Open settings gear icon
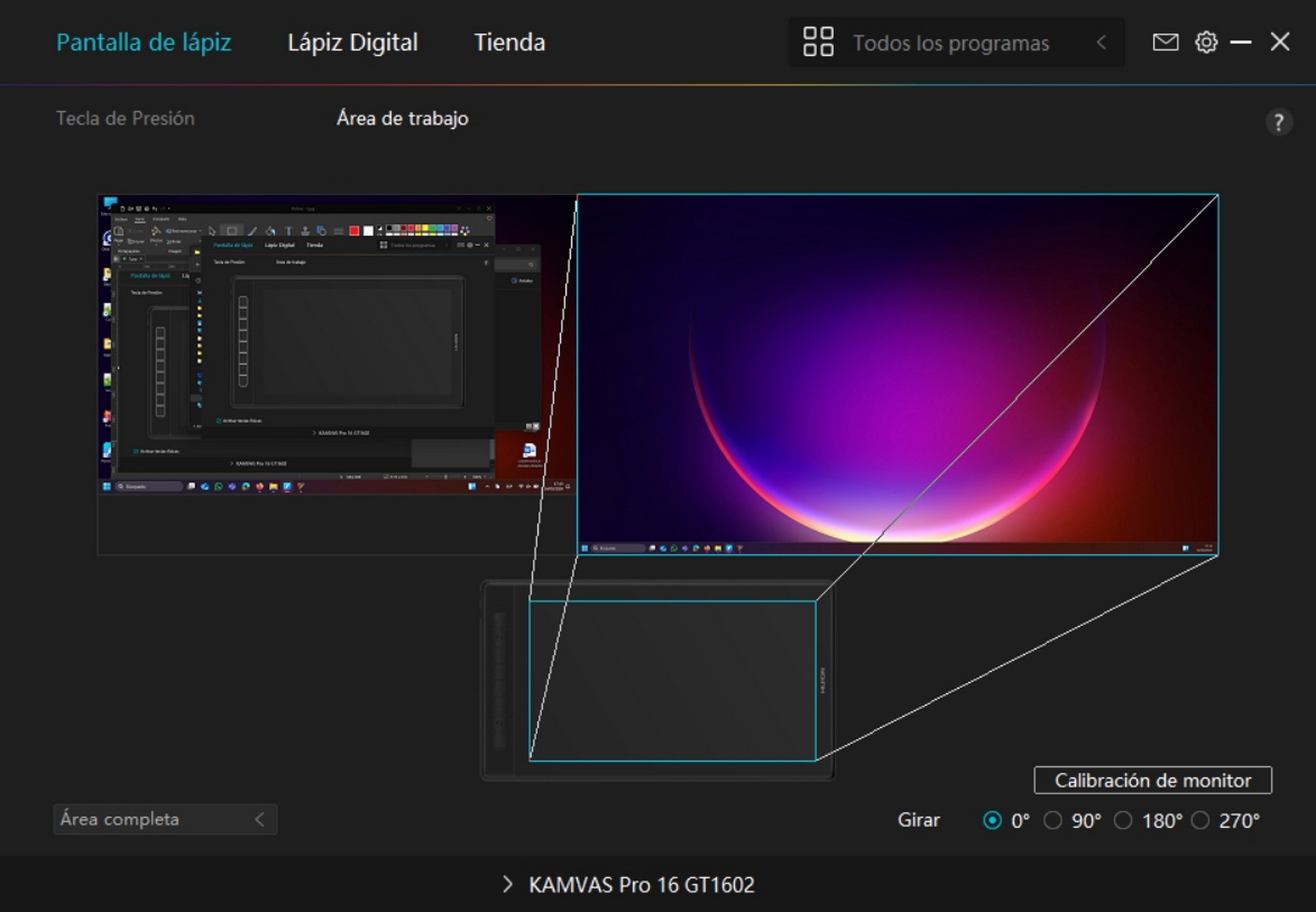 1206,42
